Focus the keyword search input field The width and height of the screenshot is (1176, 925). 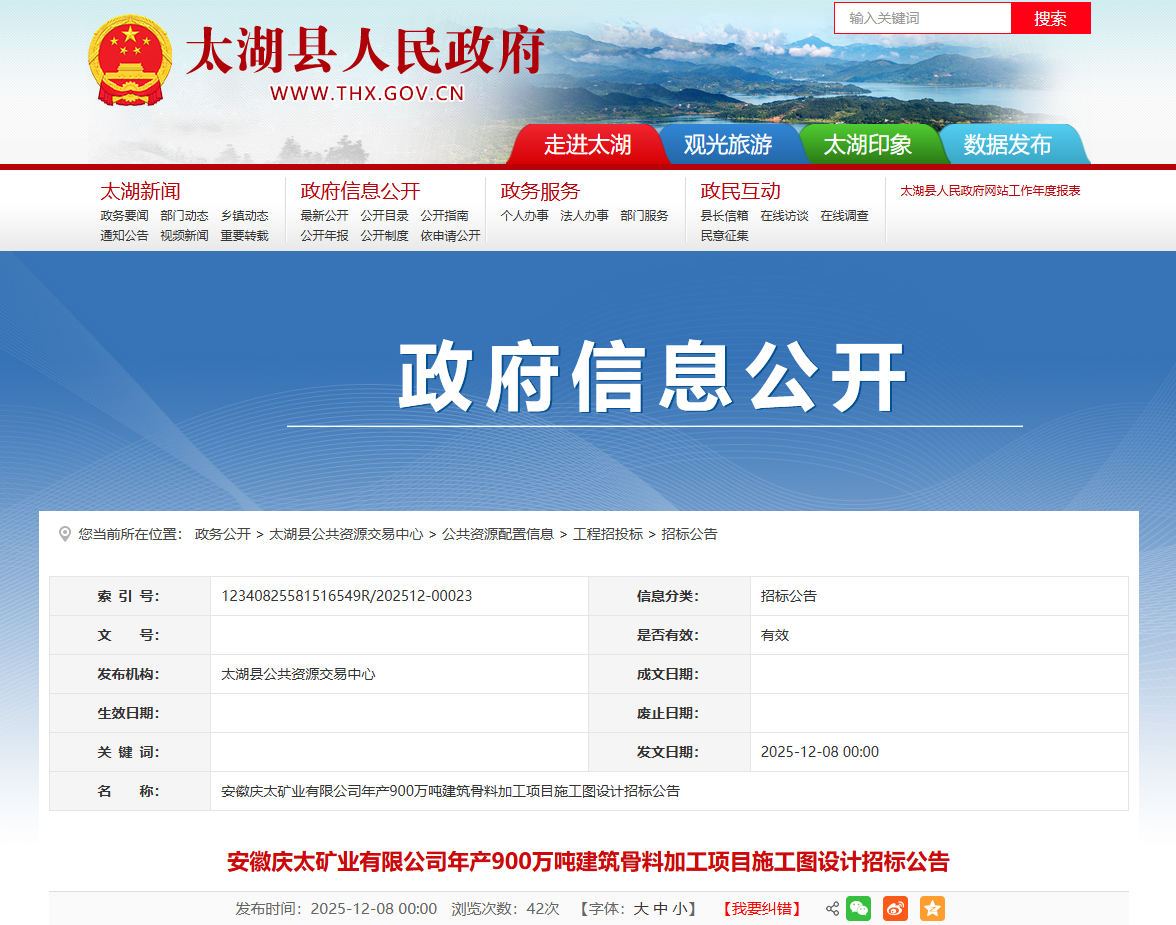click(922, 18)
